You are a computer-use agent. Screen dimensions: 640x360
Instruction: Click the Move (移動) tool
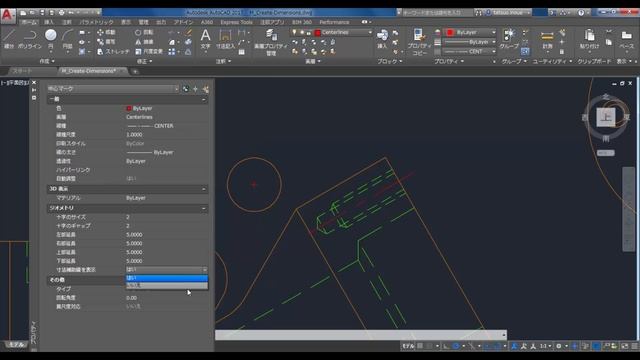(x=106, y=32)
